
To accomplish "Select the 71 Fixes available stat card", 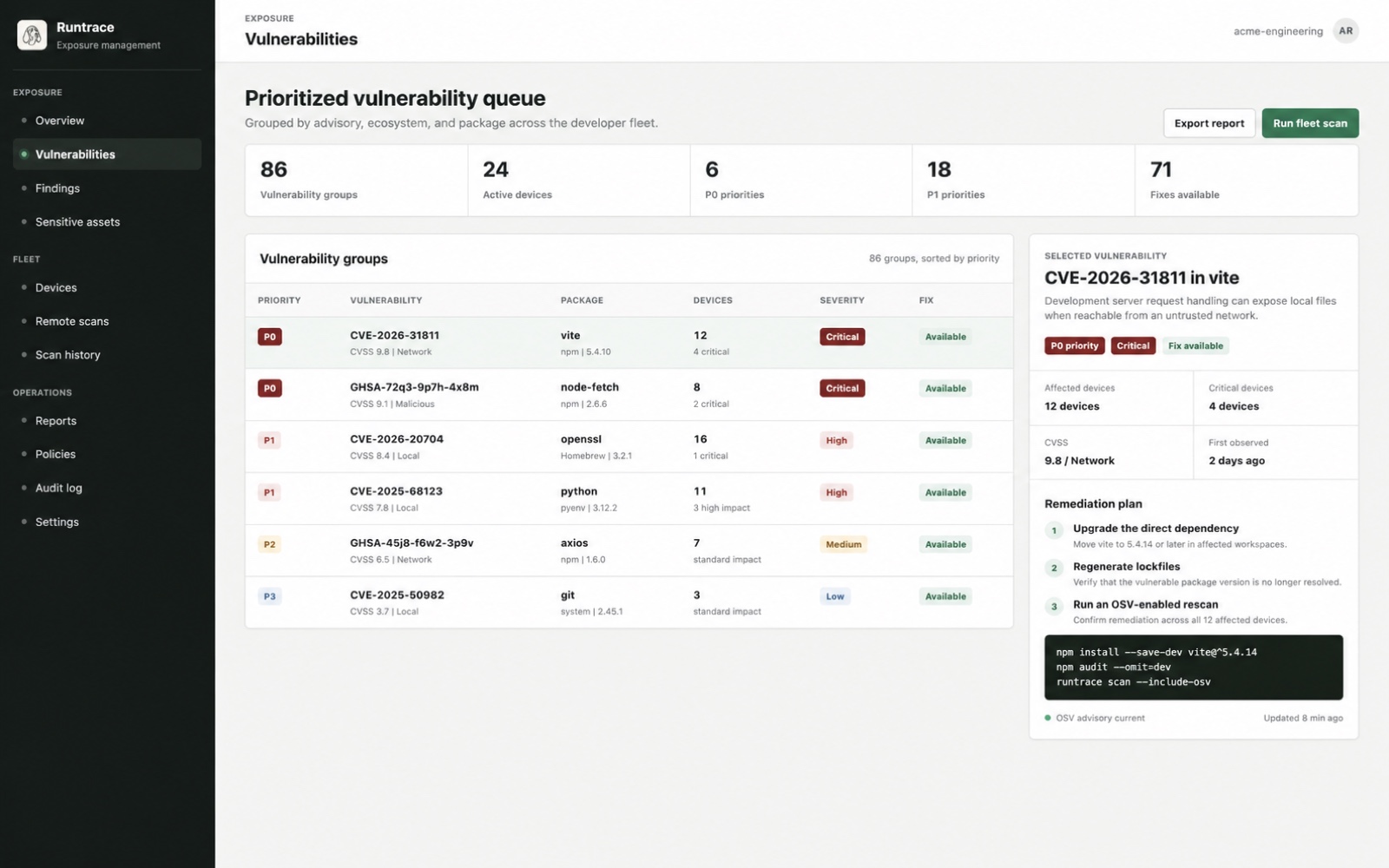I will [x=1247, y=181].
